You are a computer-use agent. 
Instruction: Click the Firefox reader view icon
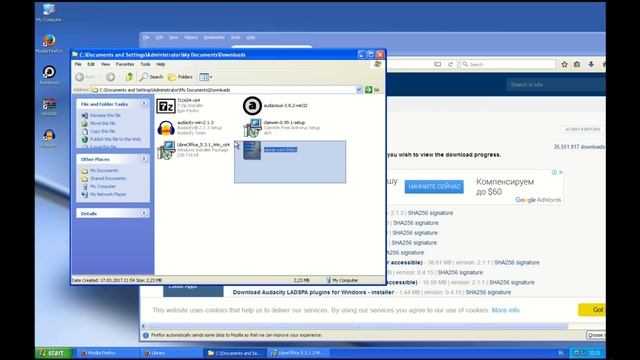(438, 64)
